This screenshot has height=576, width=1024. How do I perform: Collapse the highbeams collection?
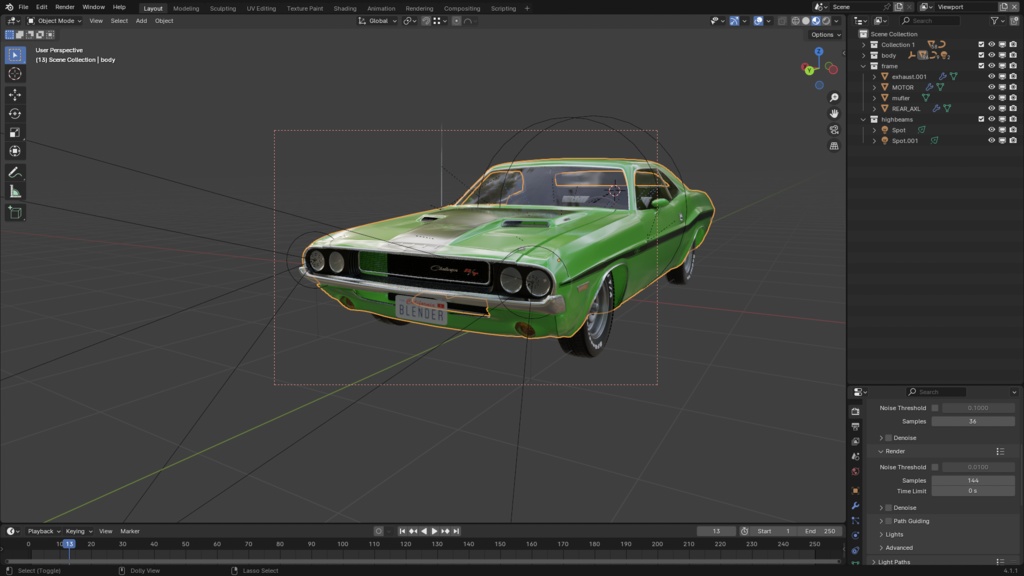(864, 120)
